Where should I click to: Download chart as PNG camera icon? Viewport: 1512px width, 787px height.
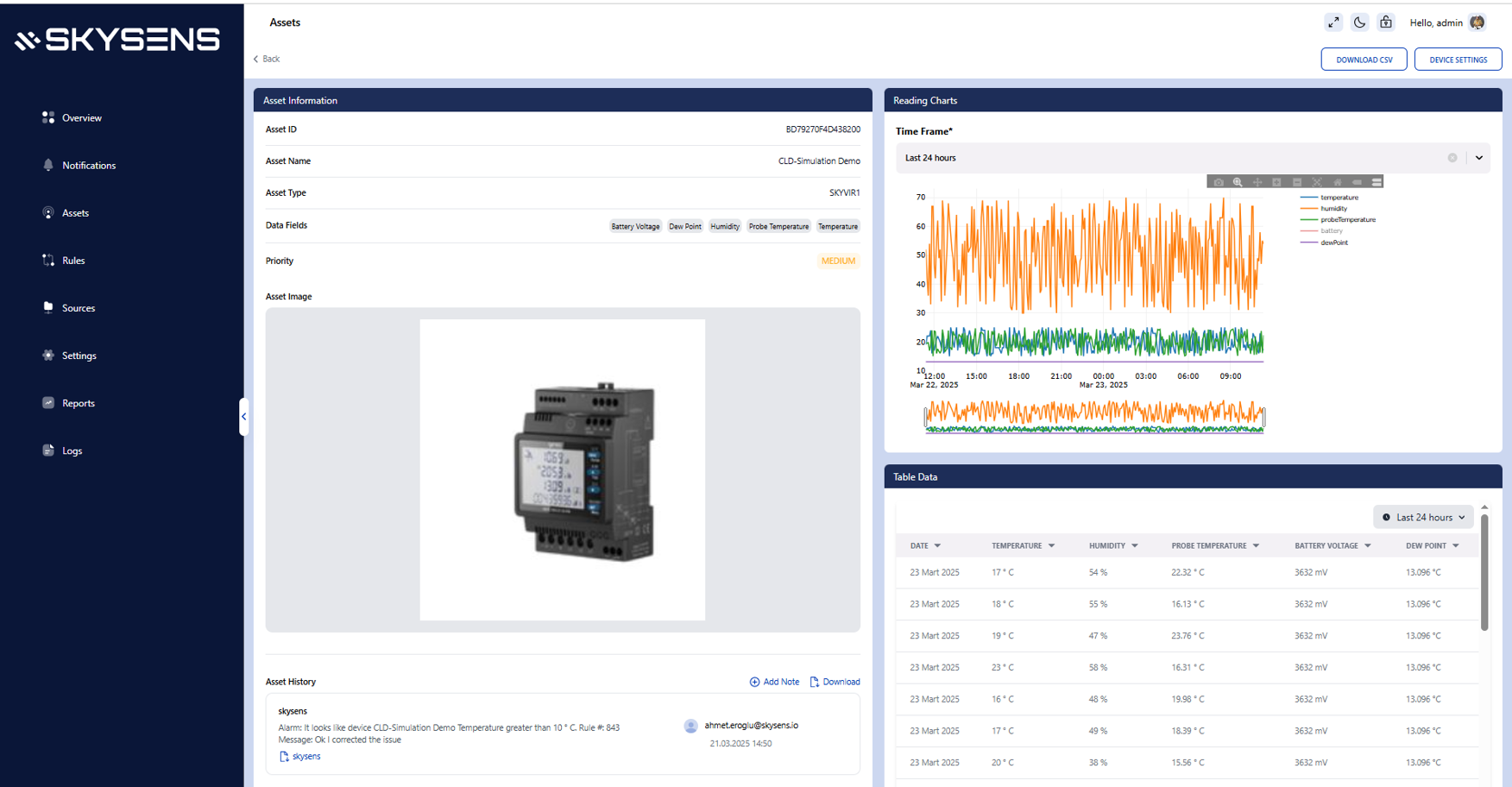click(x=1219, y=182)
